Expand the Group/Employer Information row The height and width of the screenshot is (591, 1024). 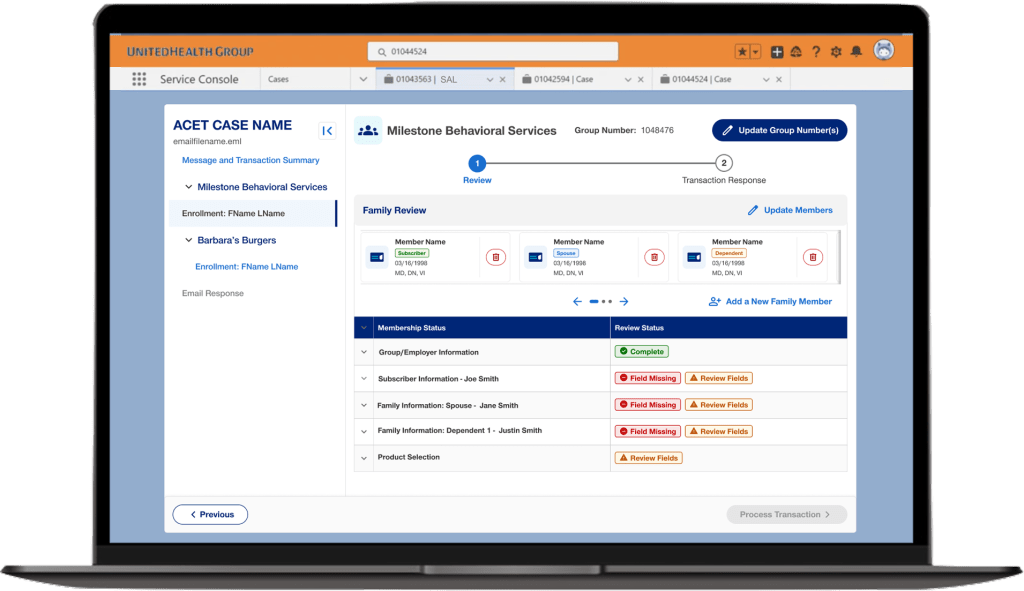tap(362, 352)
